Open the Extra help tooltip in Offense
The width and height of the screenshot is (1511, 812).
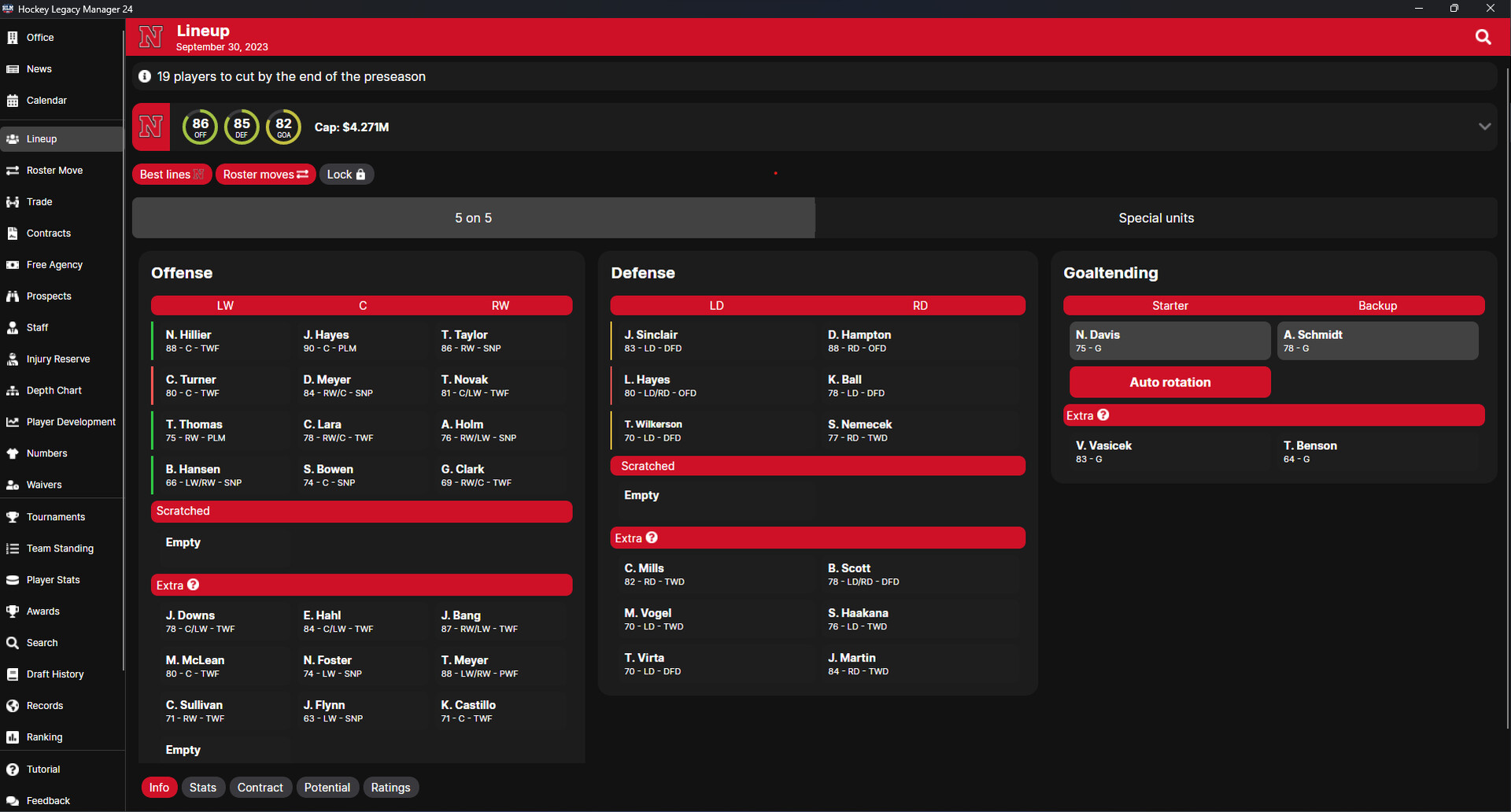(x=191, y=585)
